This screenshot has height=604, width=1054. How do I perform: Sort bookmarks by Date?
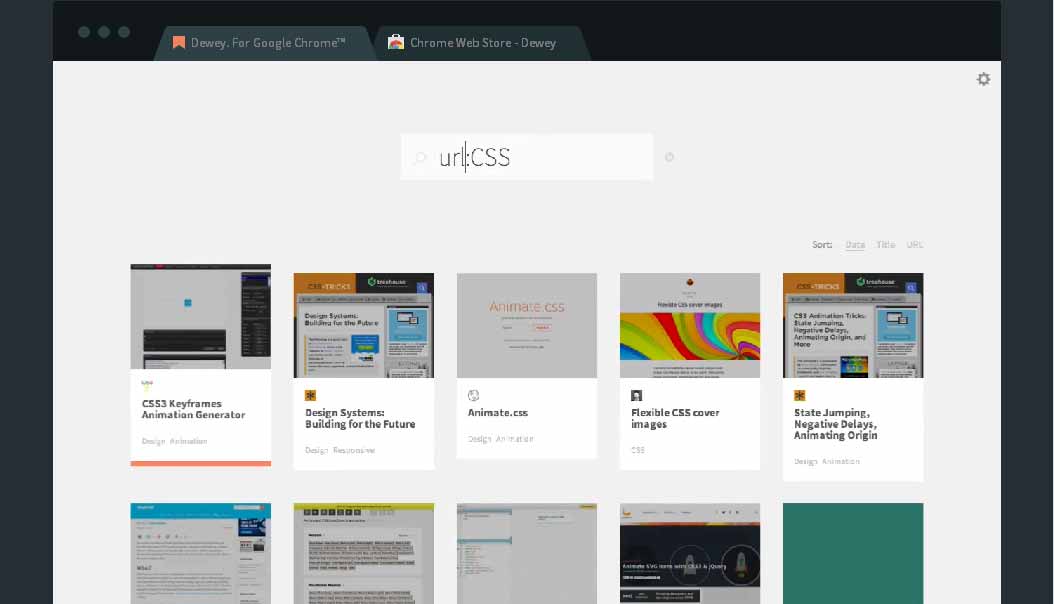[x=855, y=245]
